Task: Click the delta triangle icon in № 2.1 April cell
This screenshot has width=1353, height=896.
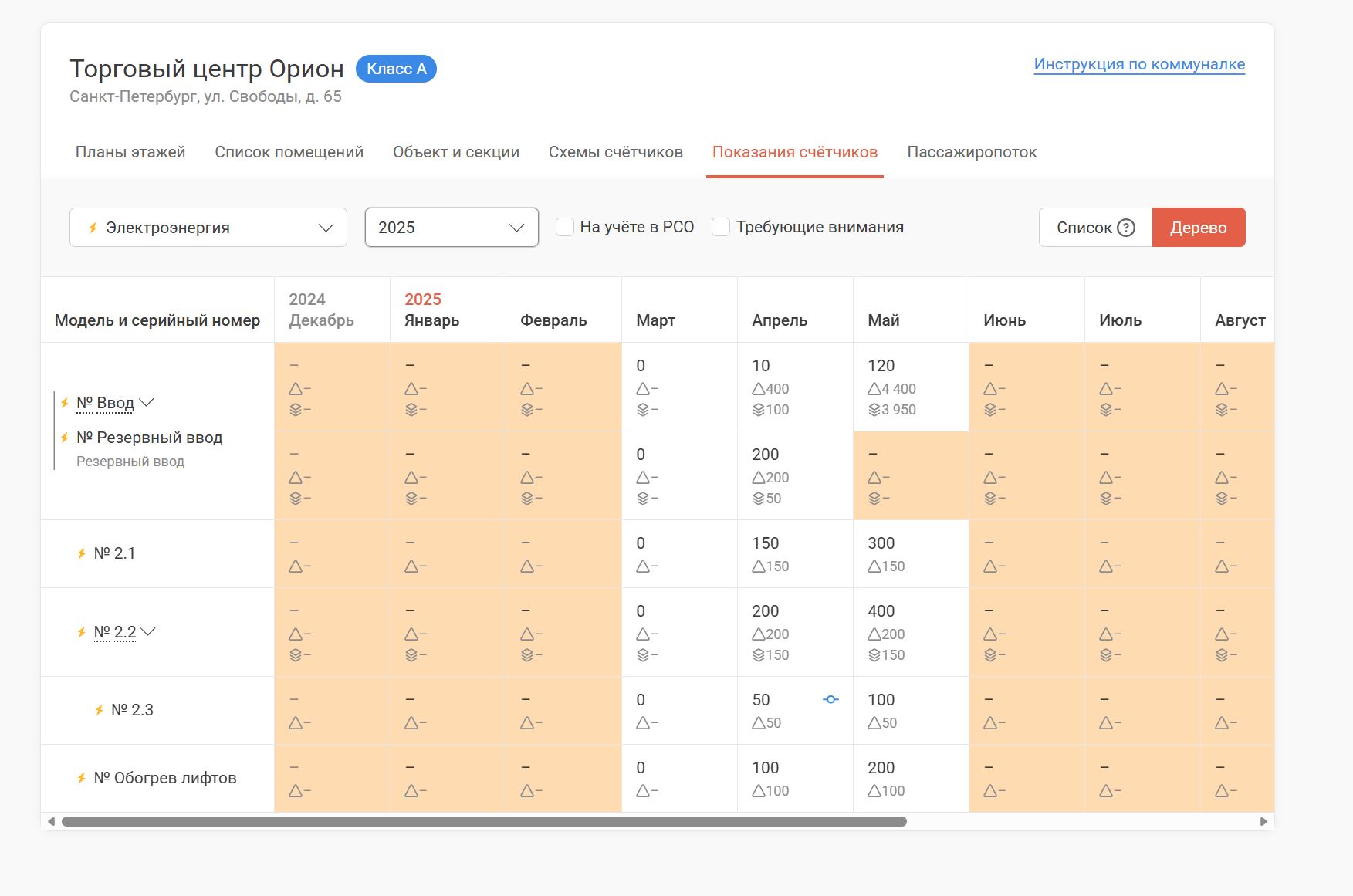Action: pyautogui.click(x=759, y=566)
